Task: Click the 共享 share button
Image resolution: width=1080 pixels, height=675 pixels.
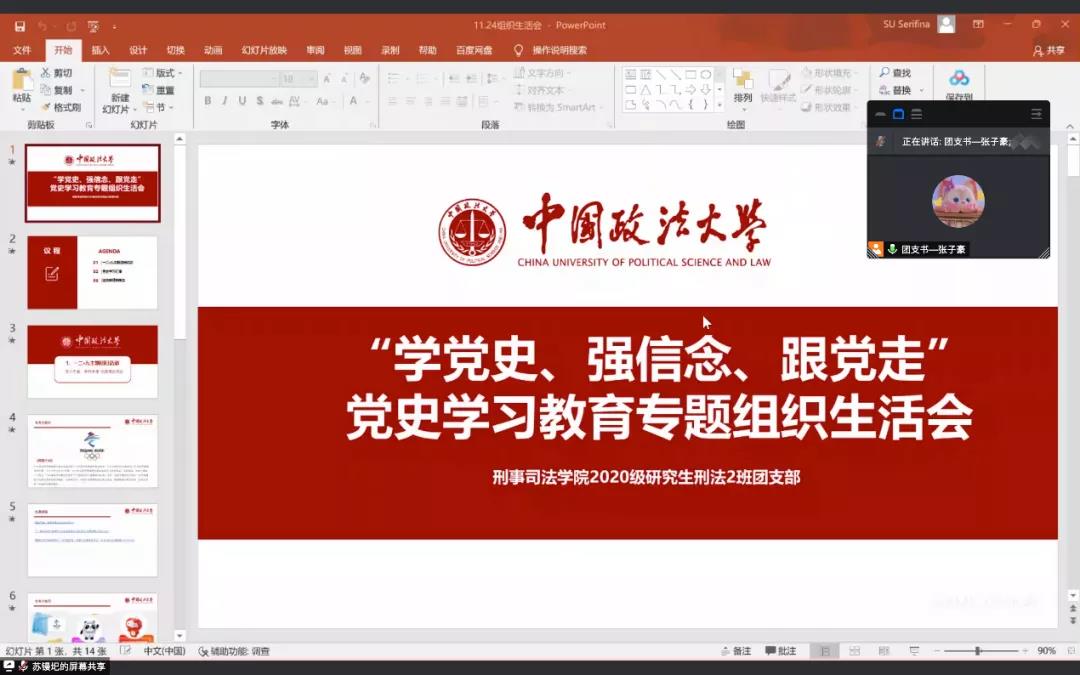Action: 1048,50
